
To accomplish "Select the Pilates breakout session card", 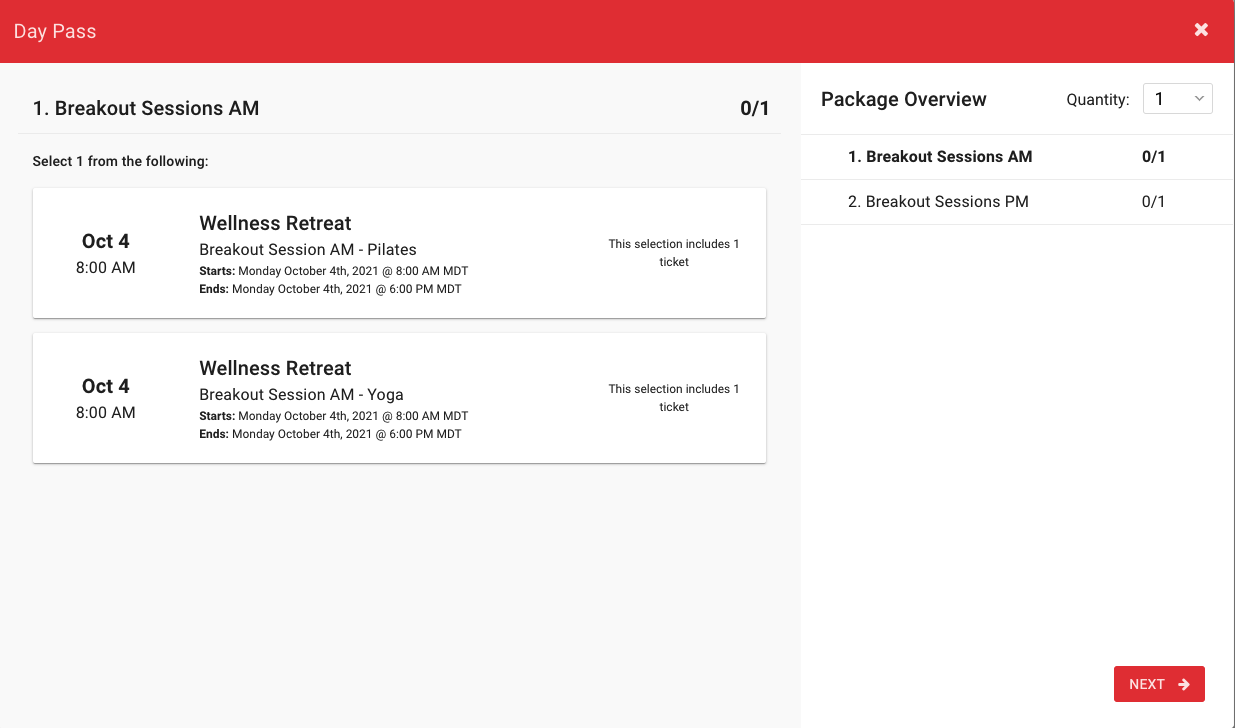I will [399, 253].
